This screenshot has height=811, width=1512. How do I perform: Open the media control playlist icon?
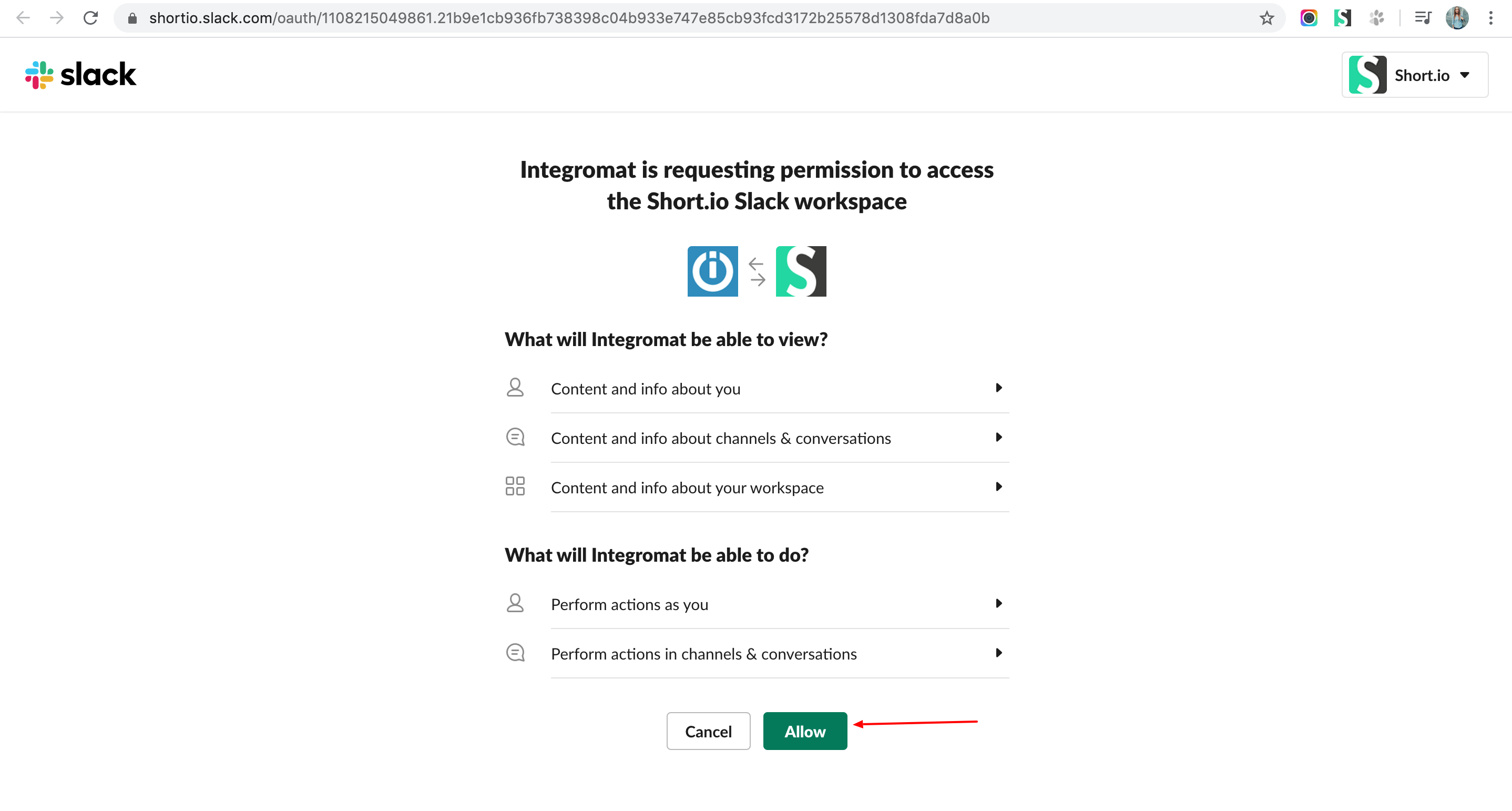tap(1423, 18)
